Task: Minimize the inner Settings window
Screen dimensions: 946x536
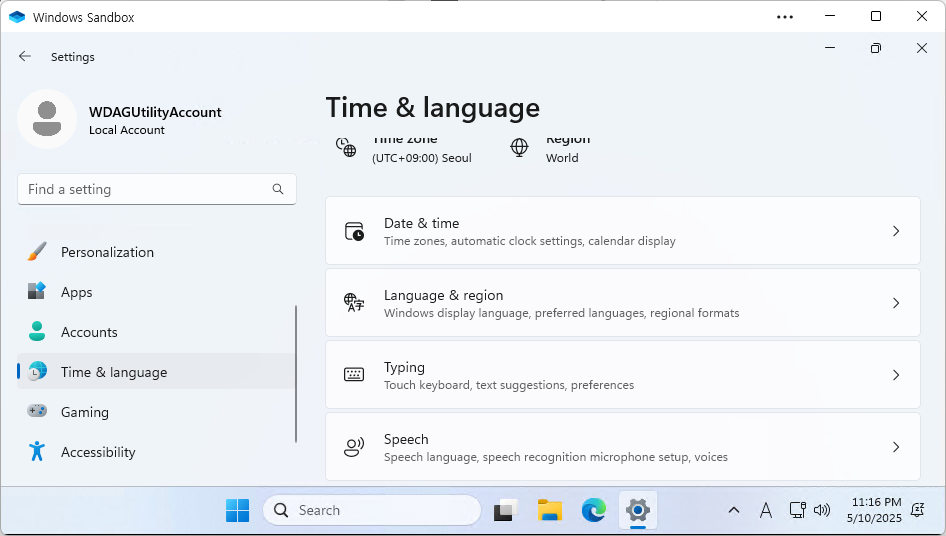Action: (x=830, y=48)
